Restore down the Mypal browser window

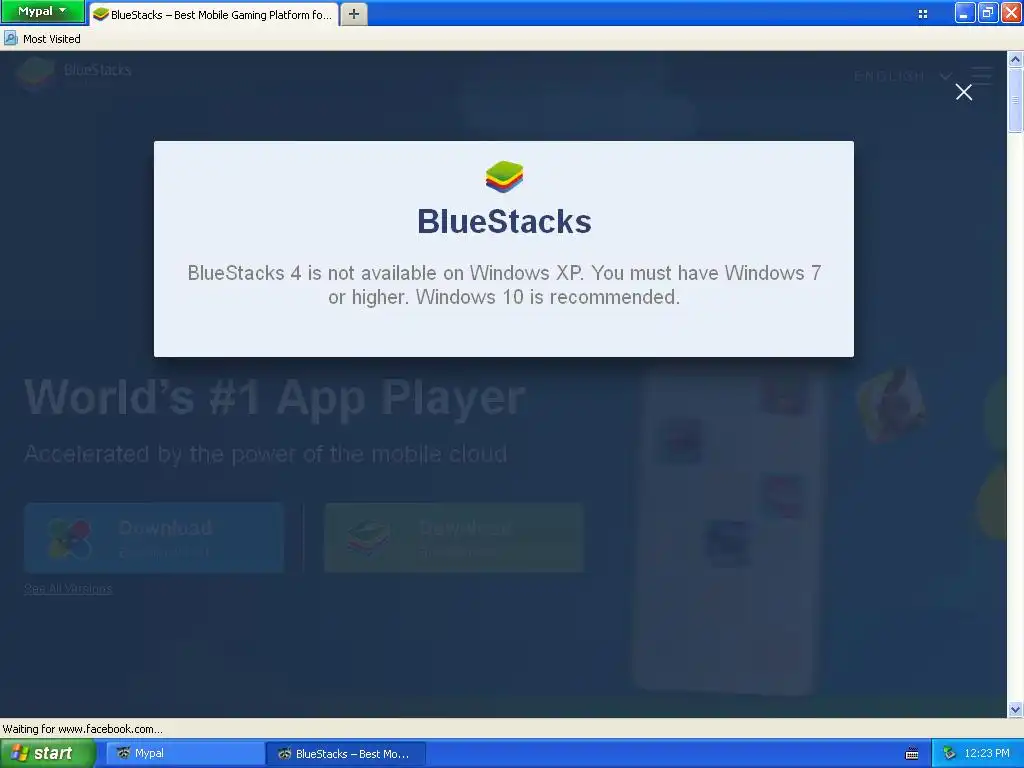pyautogui.click(x=987, y=12)
